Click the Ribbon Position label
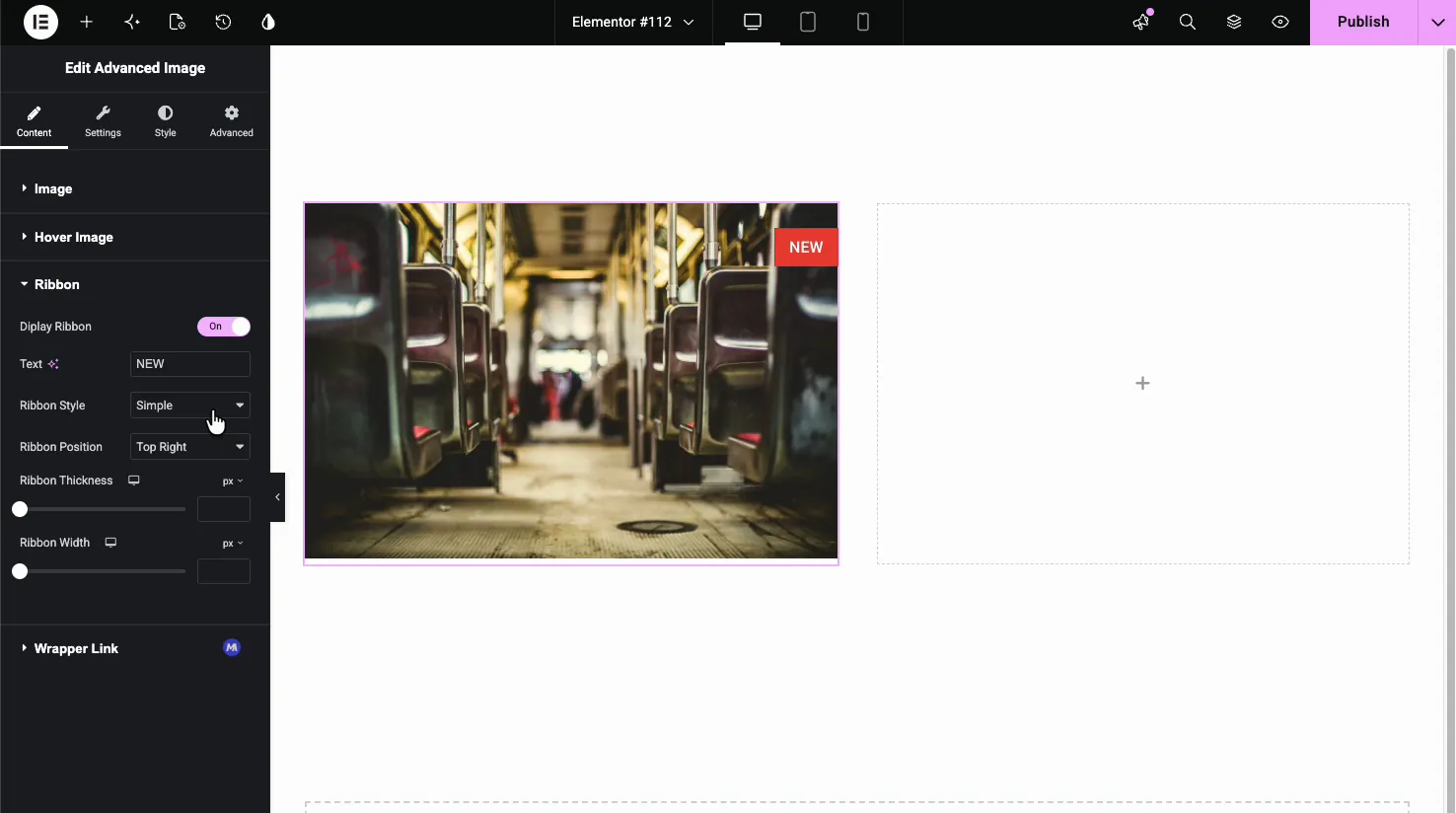This screenshot has height=813, width=1456. pyautogui.click(x=61, y=447)
